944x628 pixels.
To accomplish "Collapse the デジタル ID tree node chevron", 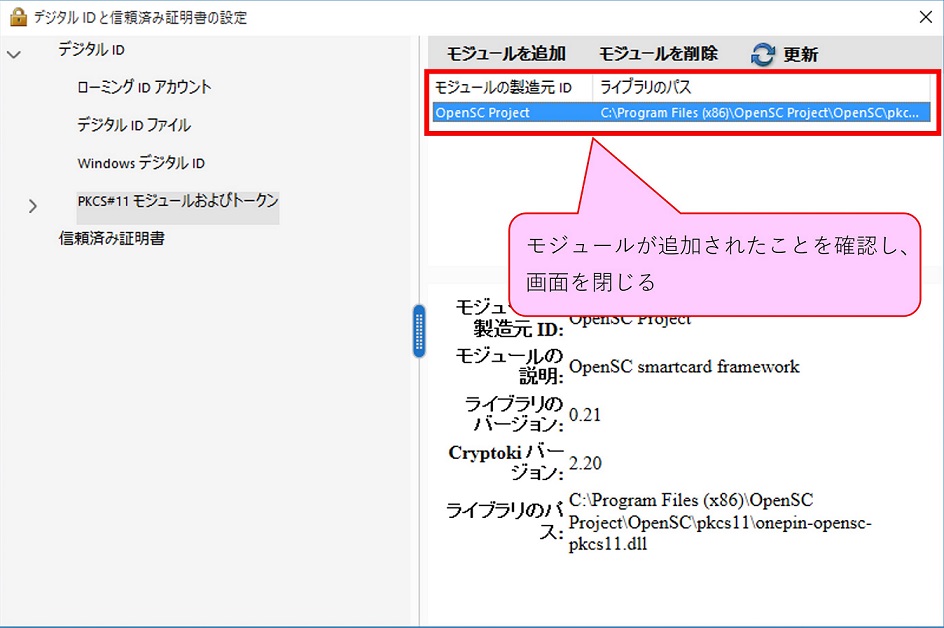I will coord(14,54).
